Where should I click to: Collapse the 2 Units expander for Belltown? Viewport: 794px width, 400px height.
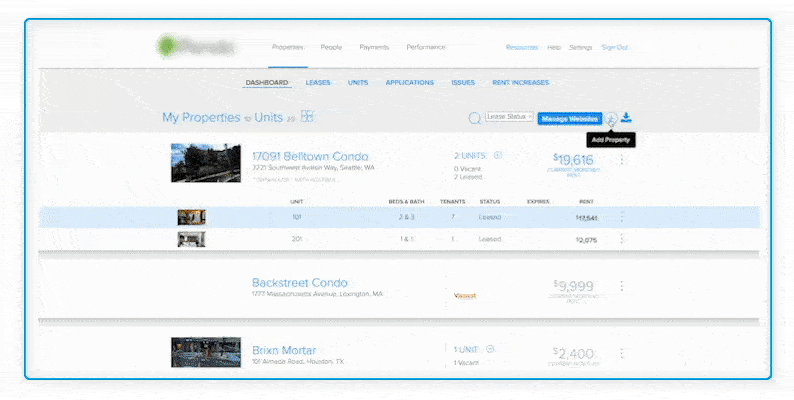[497, 155]
